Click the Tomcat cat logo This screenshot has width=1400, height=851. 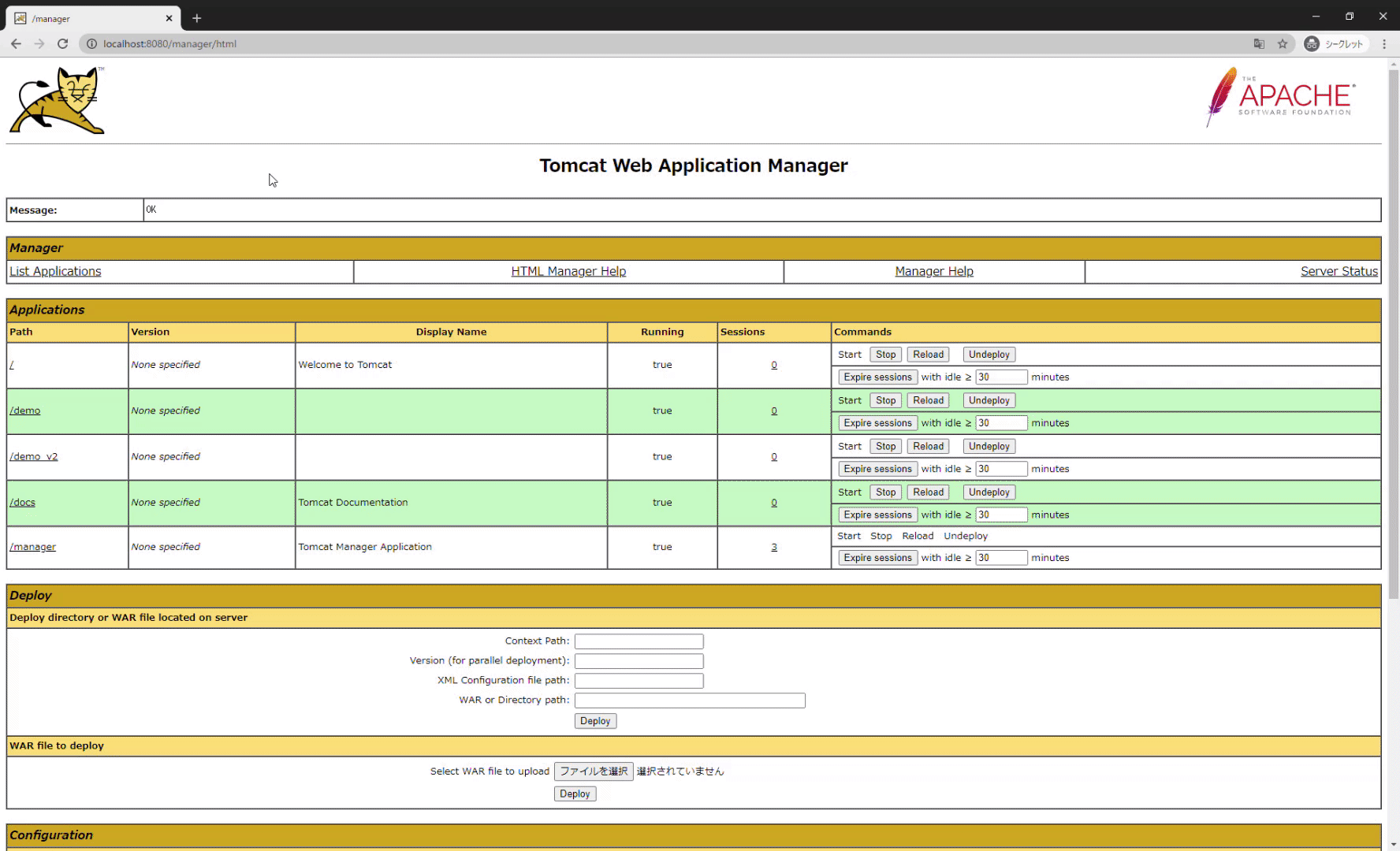point(57,101)
